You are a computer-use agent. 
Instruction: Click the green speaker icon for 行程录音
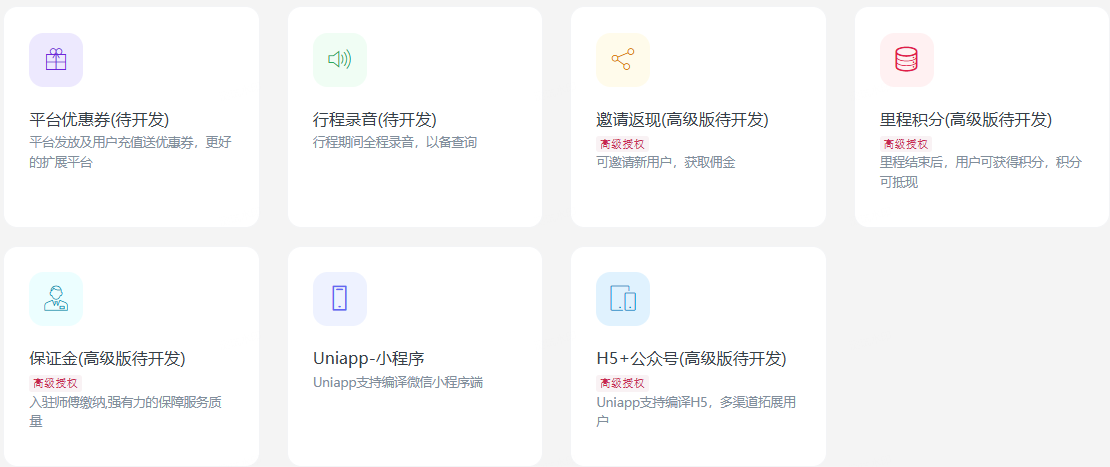pos(339,60)
